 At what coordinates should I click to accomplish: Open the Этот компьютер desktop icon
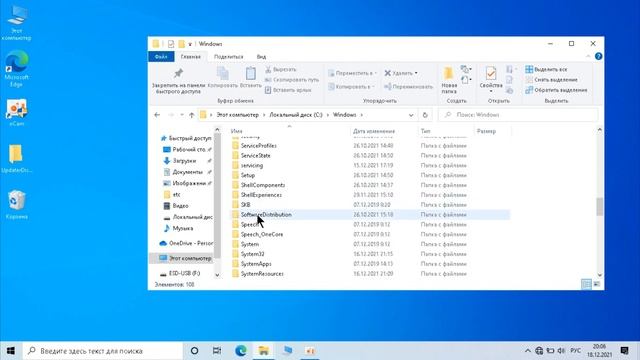16,22
